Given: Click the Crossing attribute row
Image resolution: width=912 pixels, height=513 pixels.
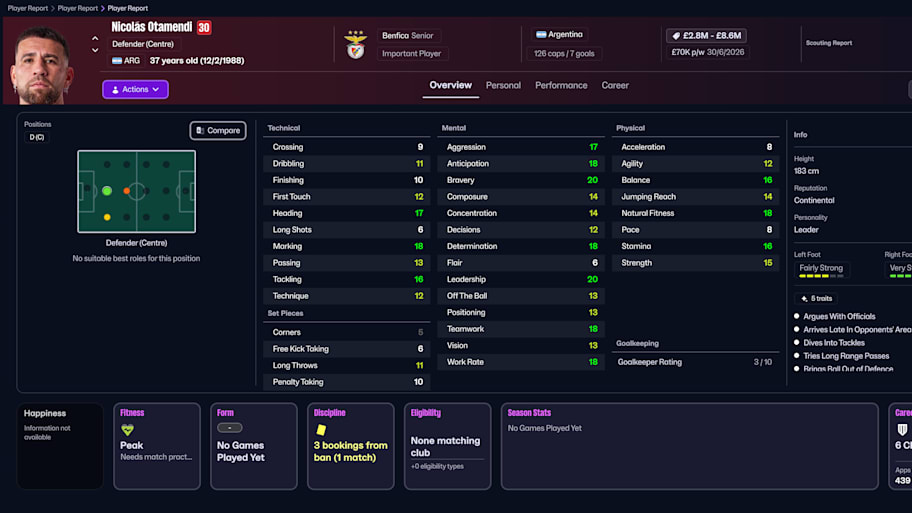Looking at the screenshot, I should pos(347,147).
